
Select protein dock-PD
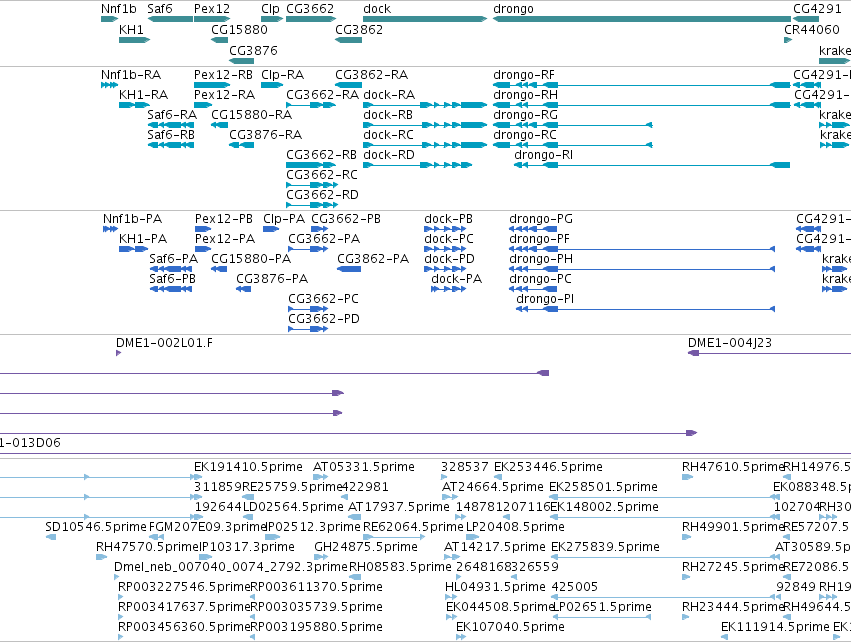tap(449, 259)
